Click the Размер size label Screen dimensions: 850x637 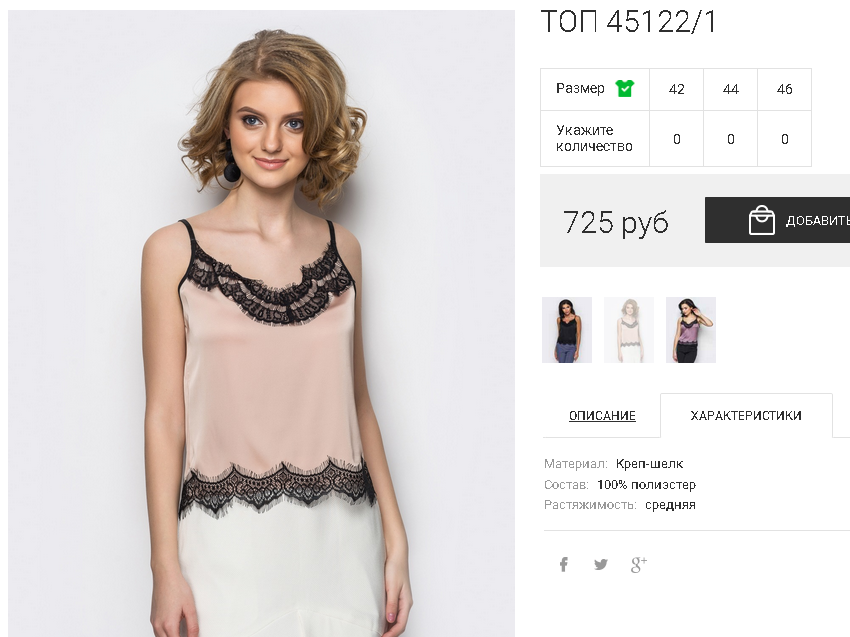pyautogui.click(x=580, y=88)
